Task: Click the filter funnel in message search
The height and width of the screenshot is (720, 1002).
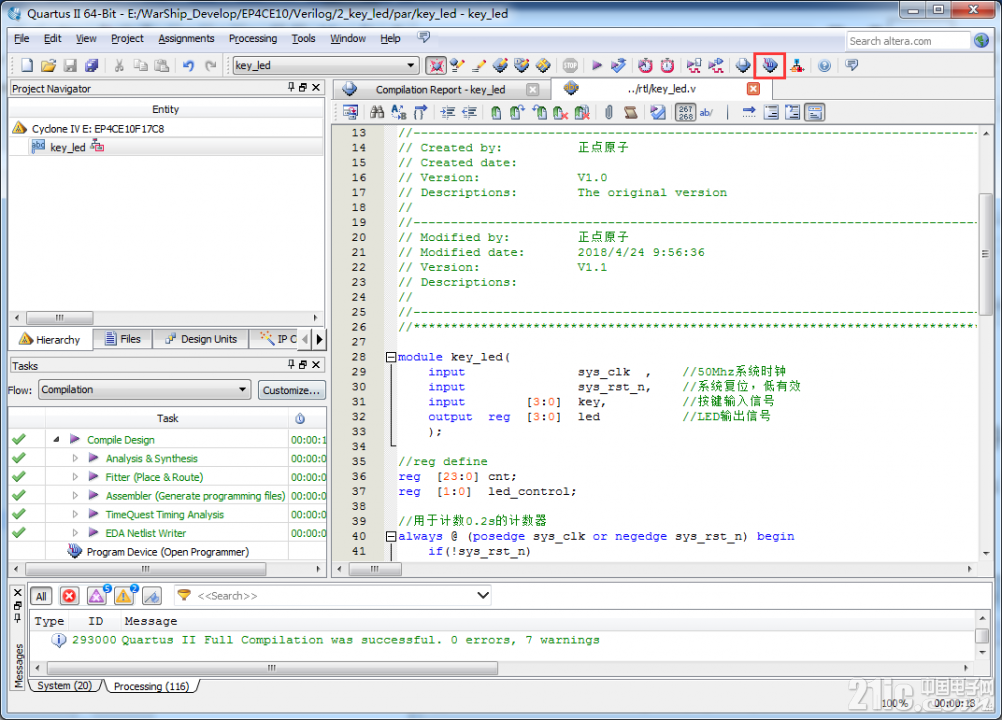Action: [184, 595]
